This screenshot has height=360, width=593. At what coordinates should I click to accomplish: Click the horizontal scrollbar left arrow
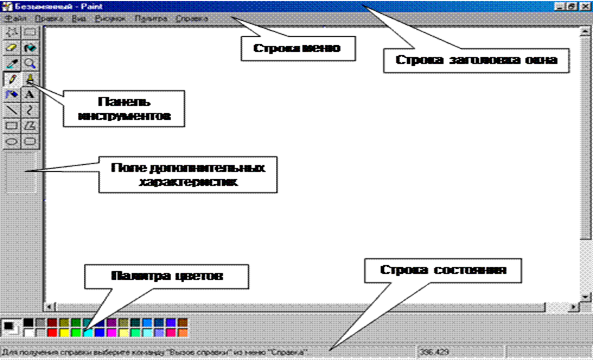[x=50, y=307]
